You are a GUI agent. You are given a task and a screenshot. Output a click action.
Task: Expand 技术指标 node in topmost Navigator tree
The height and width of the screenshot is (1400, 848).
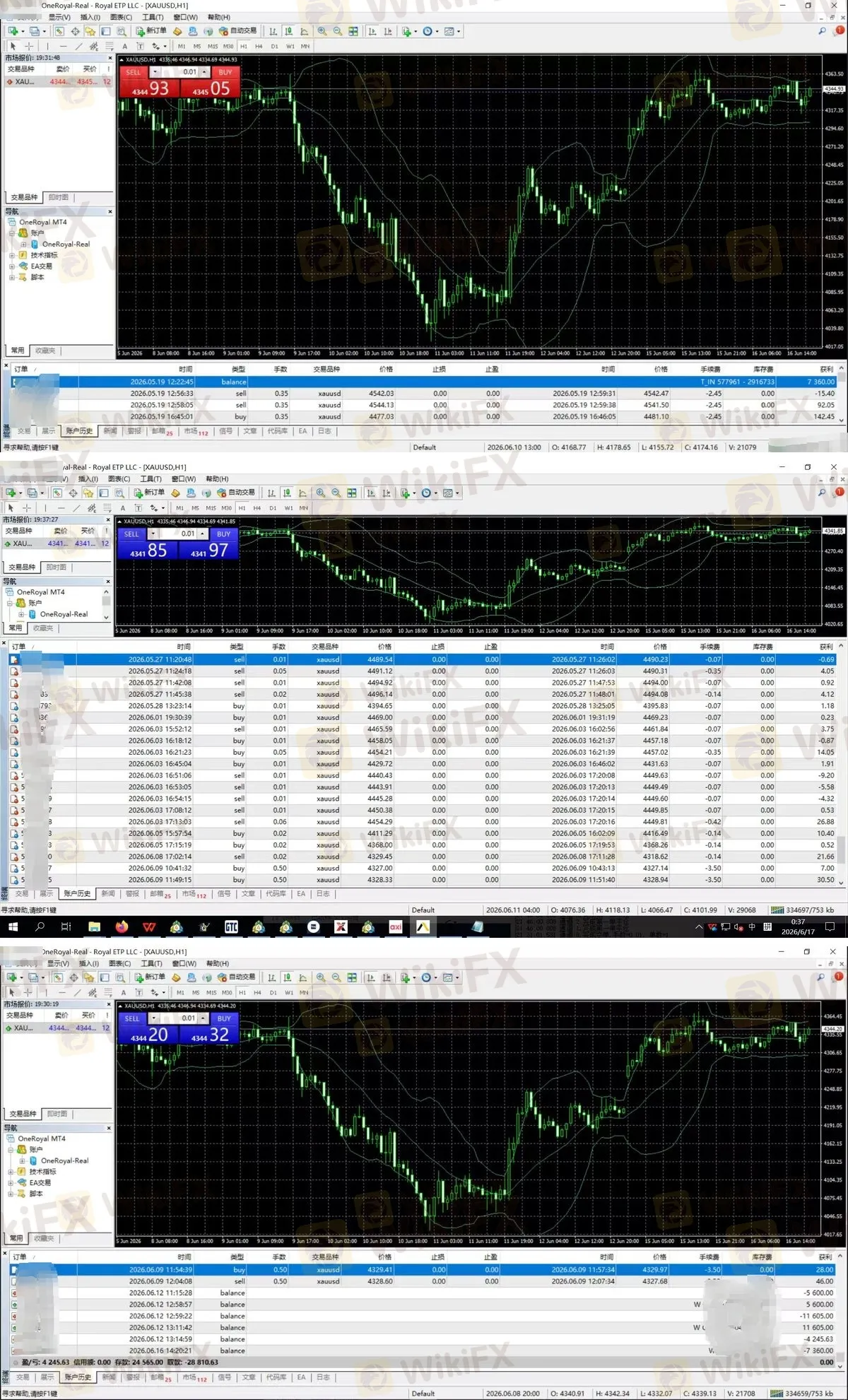(12, 255)
